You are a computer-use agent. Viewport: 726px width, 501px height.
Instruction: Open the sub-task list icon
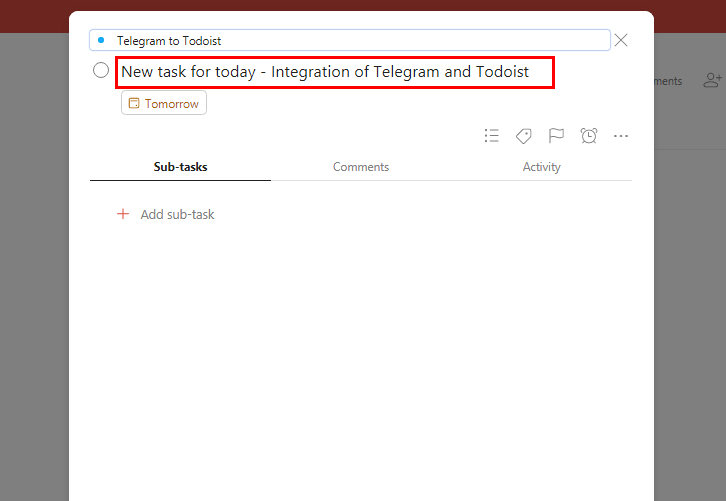pyautogui.click(x=492, y=136)
